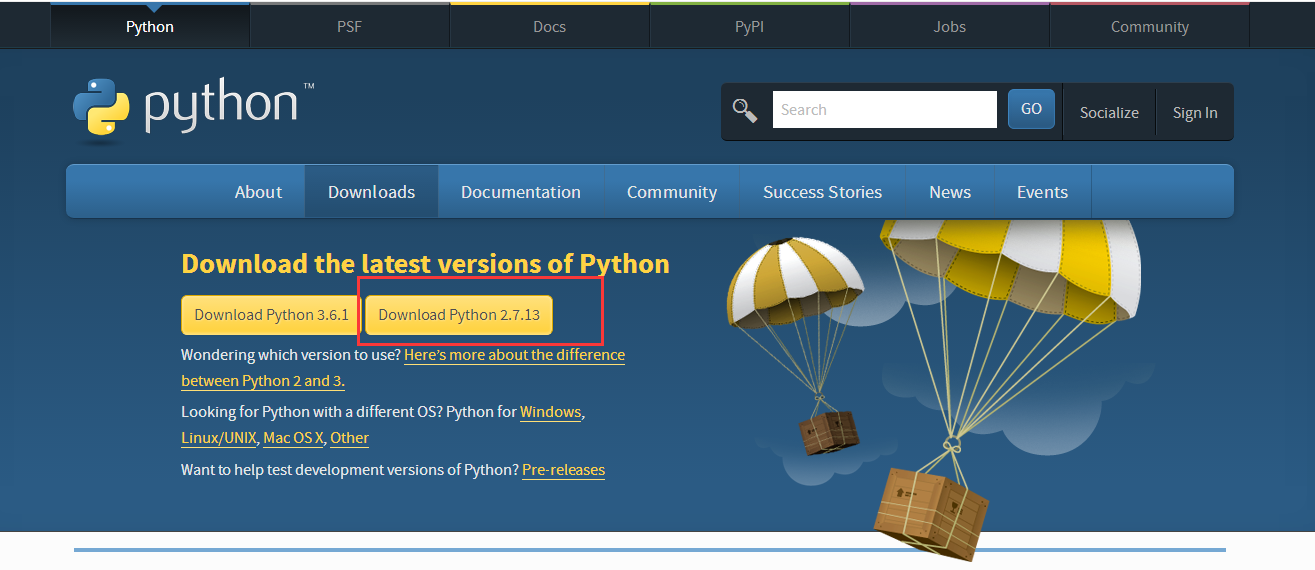1315x570 pixels.
Task: Switch to the Docs top tab
Action: tap(549, 26)
